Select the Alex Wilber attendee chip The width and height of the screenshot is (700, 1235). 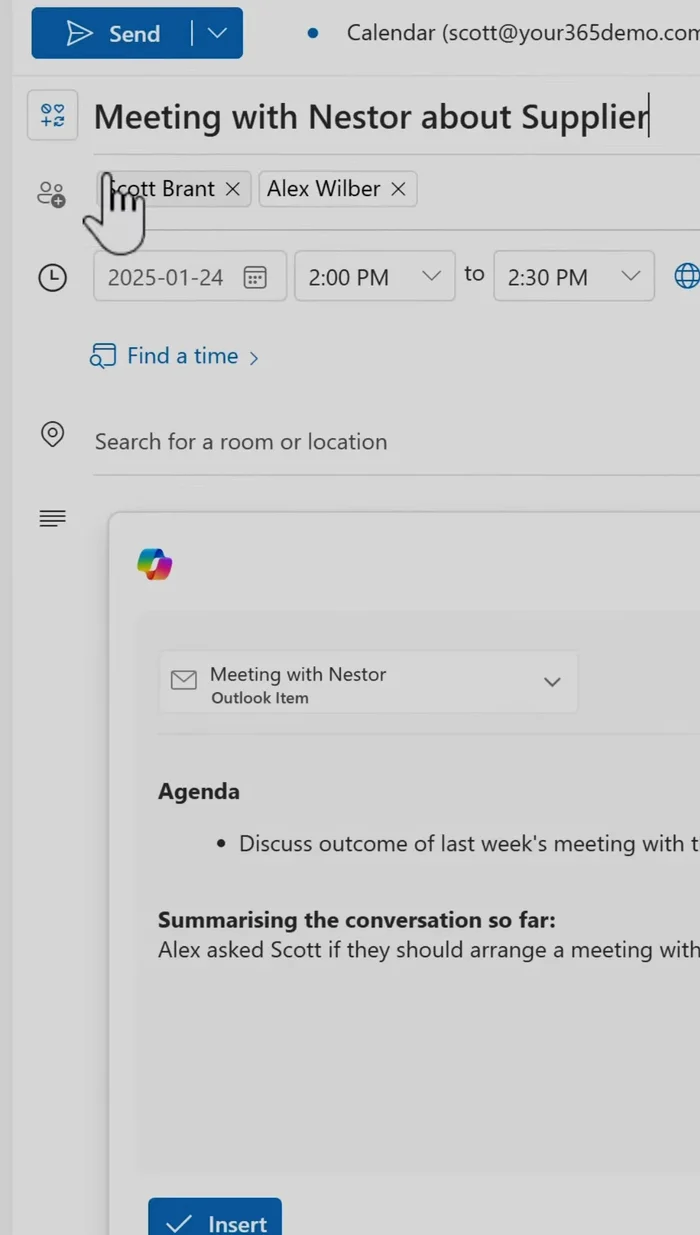tap(323, 189)
